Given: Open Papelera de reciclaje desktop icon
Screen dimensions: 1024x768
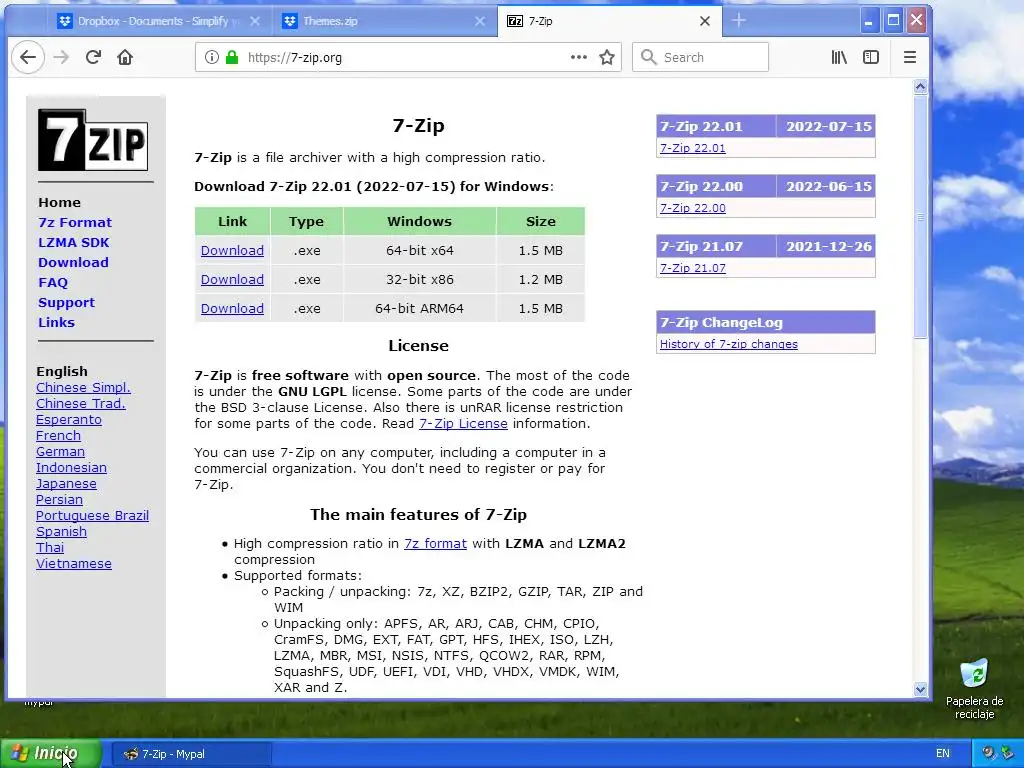Looking at the screenshot, I should pos(974,688).
